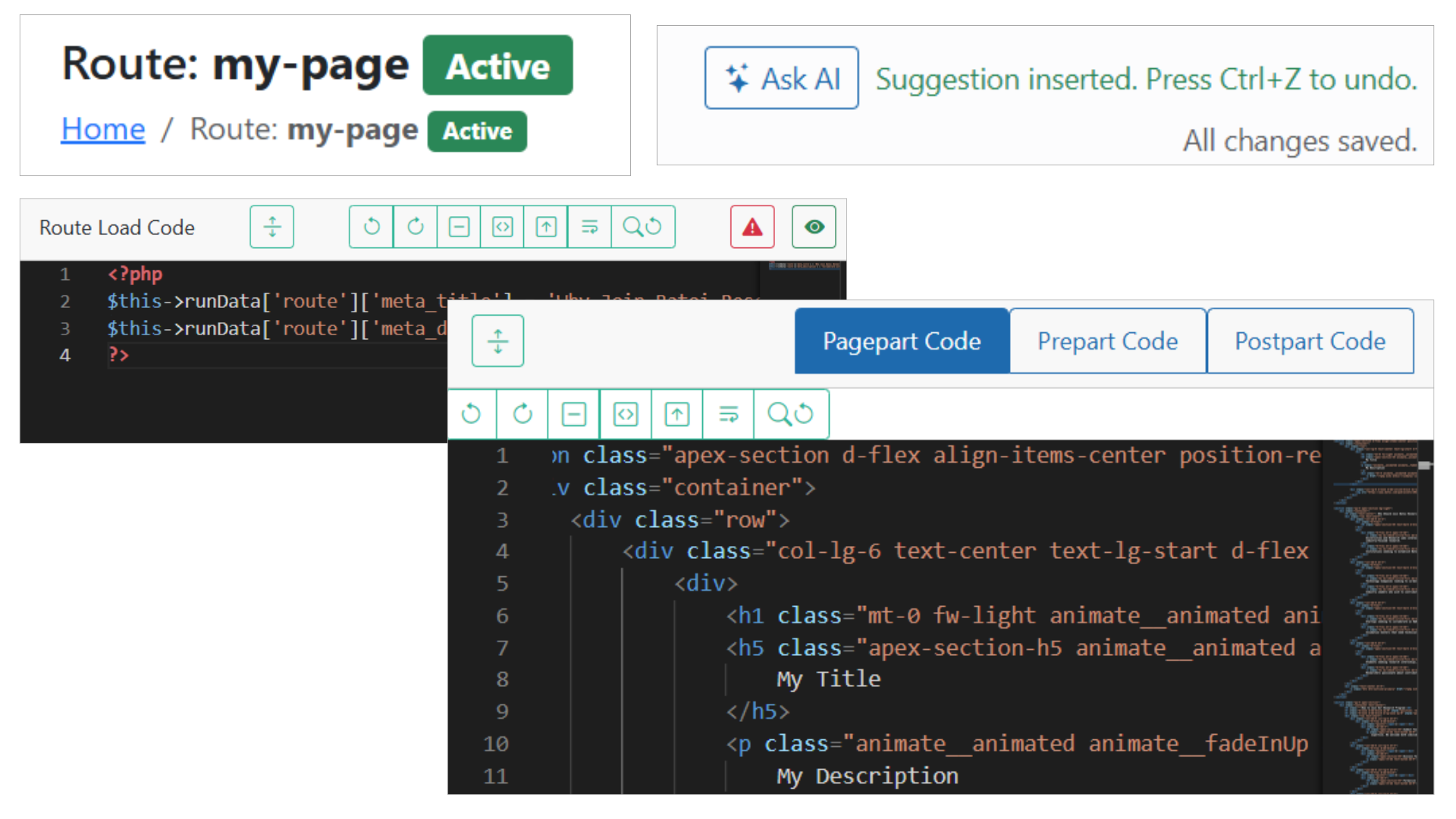Toggle the green eye preview button

point(814,227)
